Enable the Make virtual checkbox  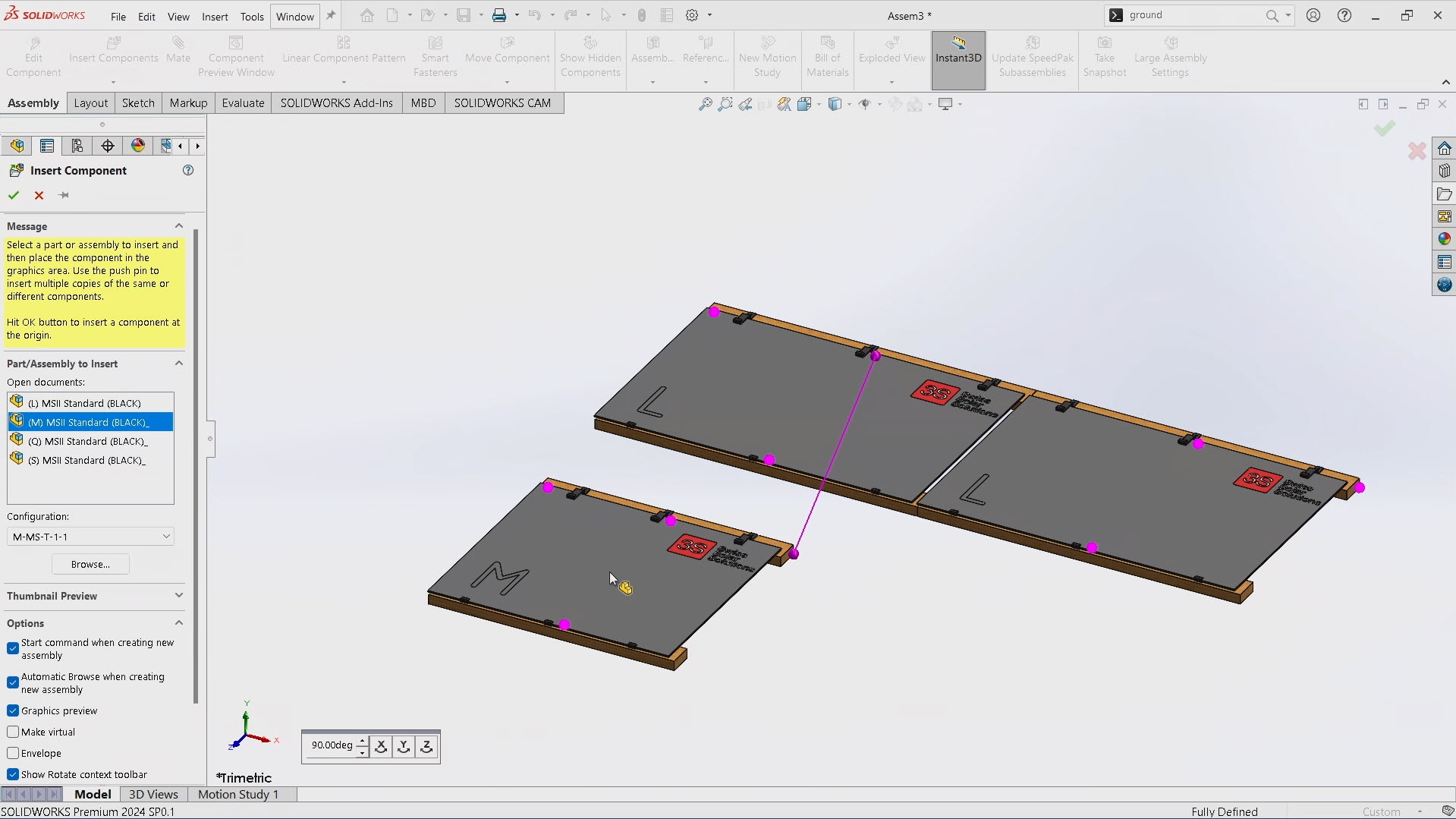(x=13, y=732)
